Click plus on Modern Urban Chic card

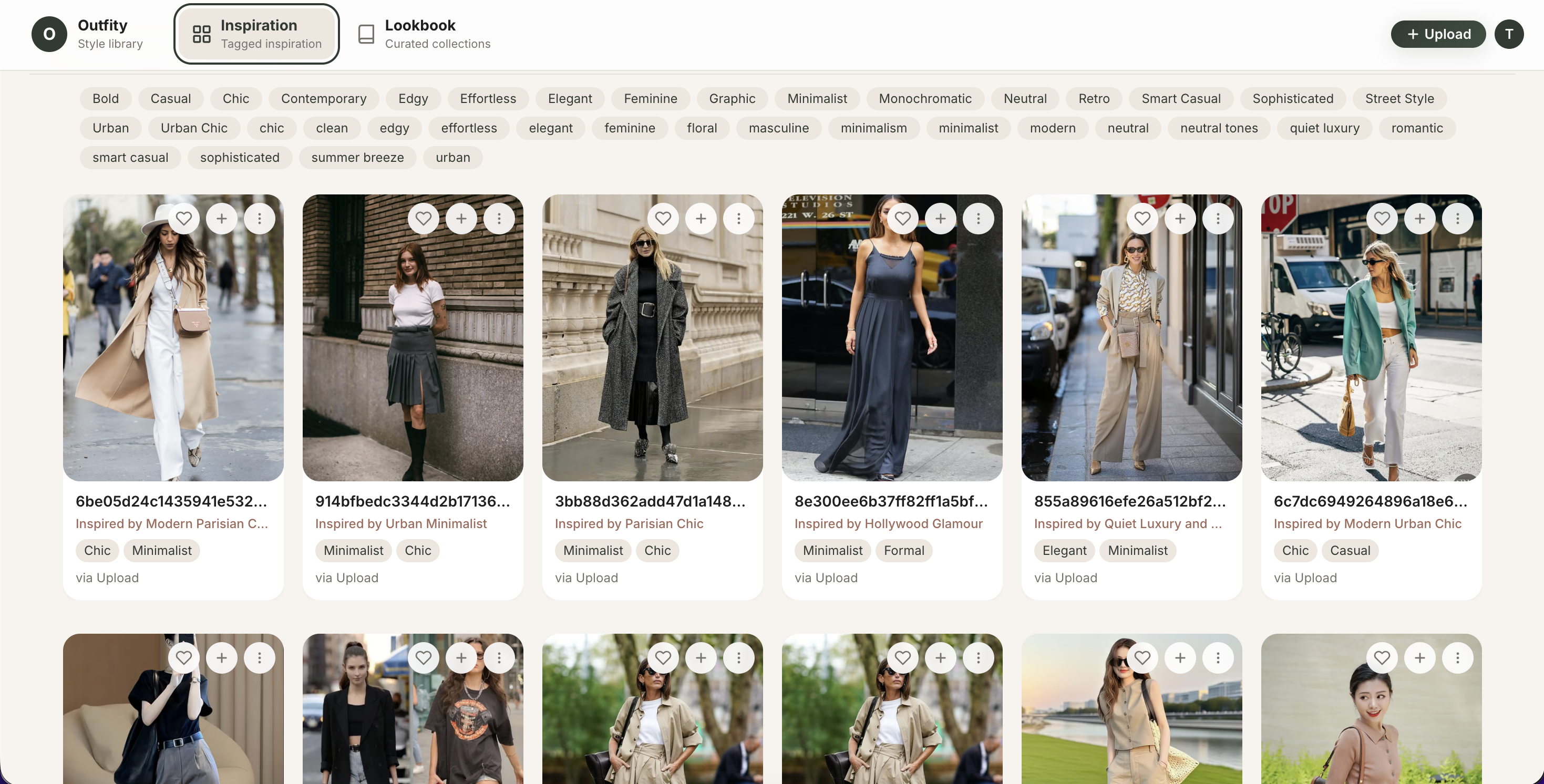pos(1420,219)
